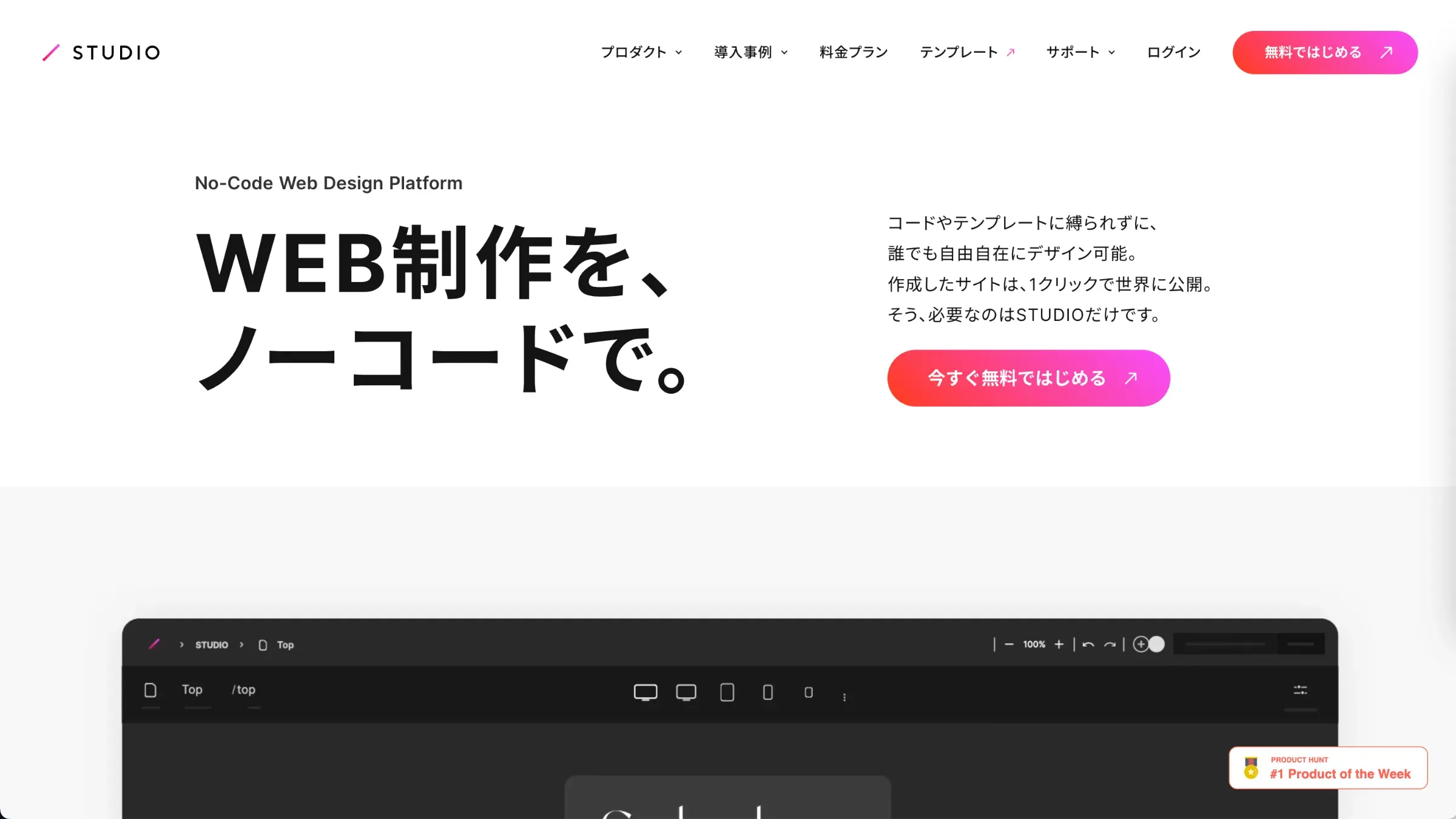
Task: Toggle the white circle switch in editor
Action: 1156,644
